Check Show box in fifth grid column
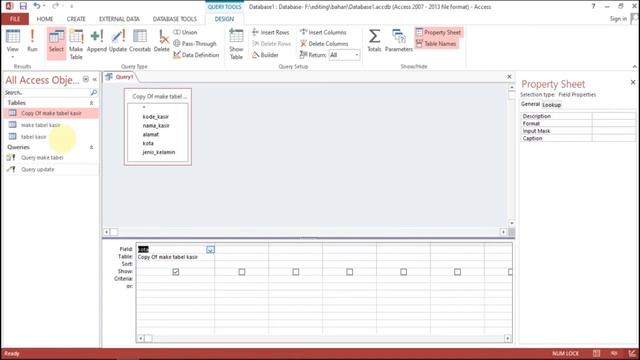This screenshot has height=360, width=640. pos(404,272)
